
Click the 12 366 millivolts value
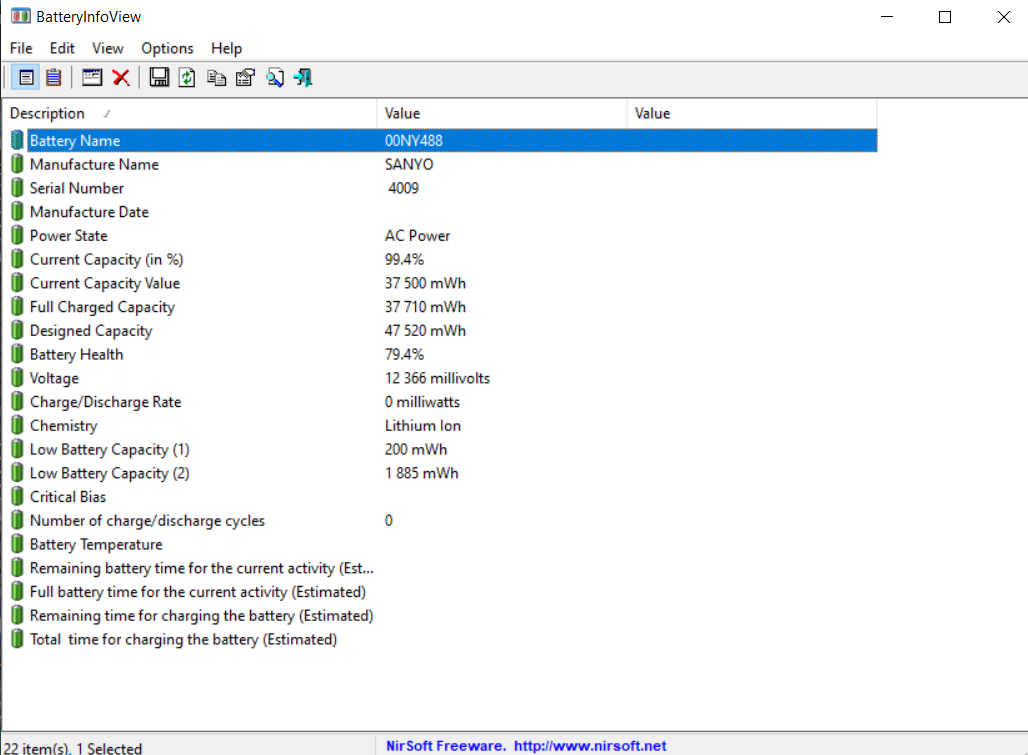pos(437,378)
